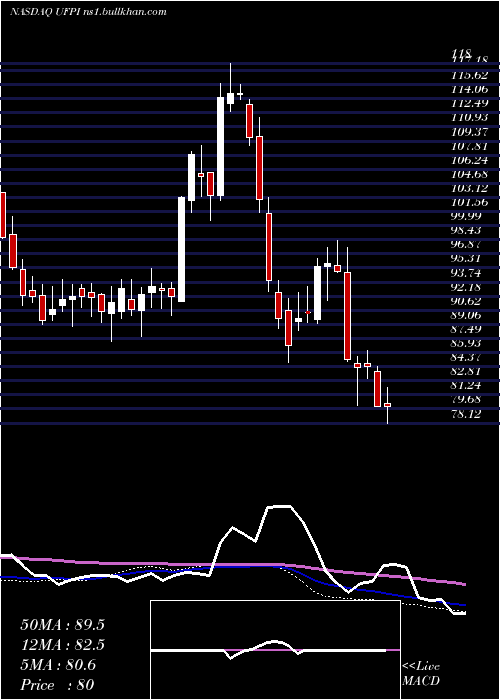This screenshot has height=700, width=500.
Task: Click the 106.24 price axis label
Action: [x=469, y=160]
